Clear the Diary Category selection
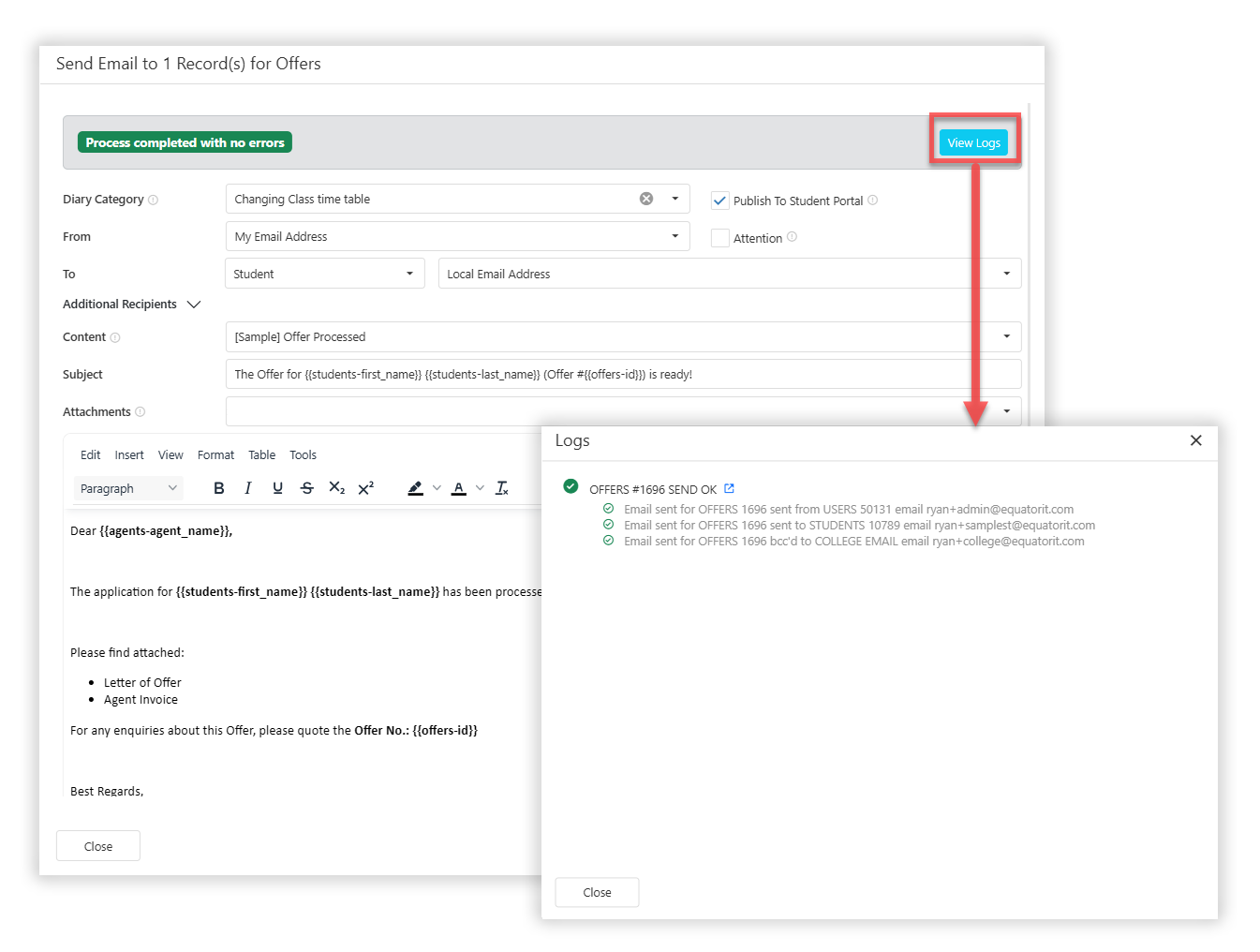1260x952 pixels. click(646, 199)
